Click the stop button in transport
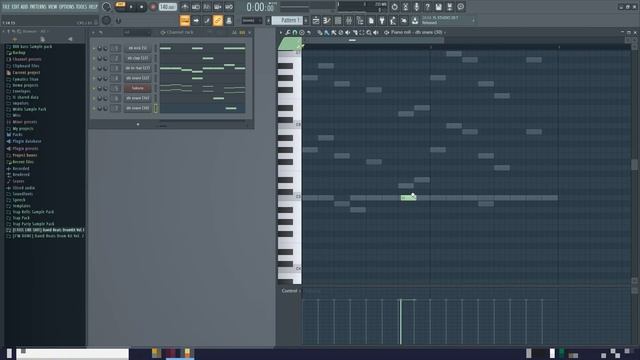 (x=142, y=7)
